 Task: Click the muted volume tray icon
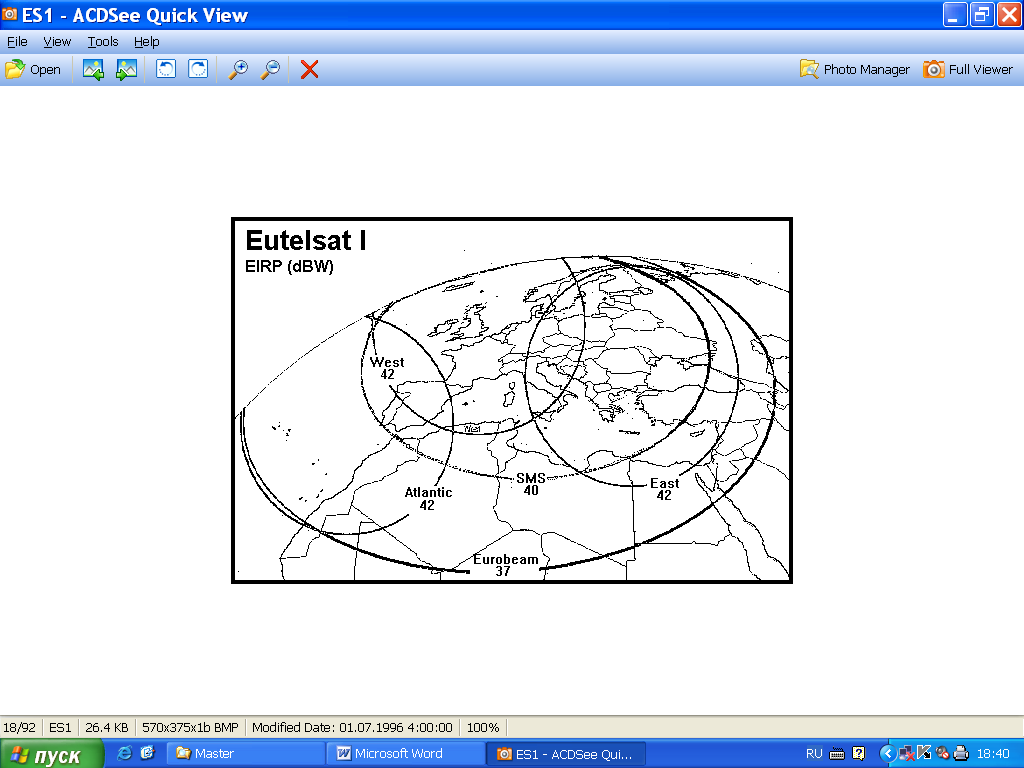click(942, 754)
